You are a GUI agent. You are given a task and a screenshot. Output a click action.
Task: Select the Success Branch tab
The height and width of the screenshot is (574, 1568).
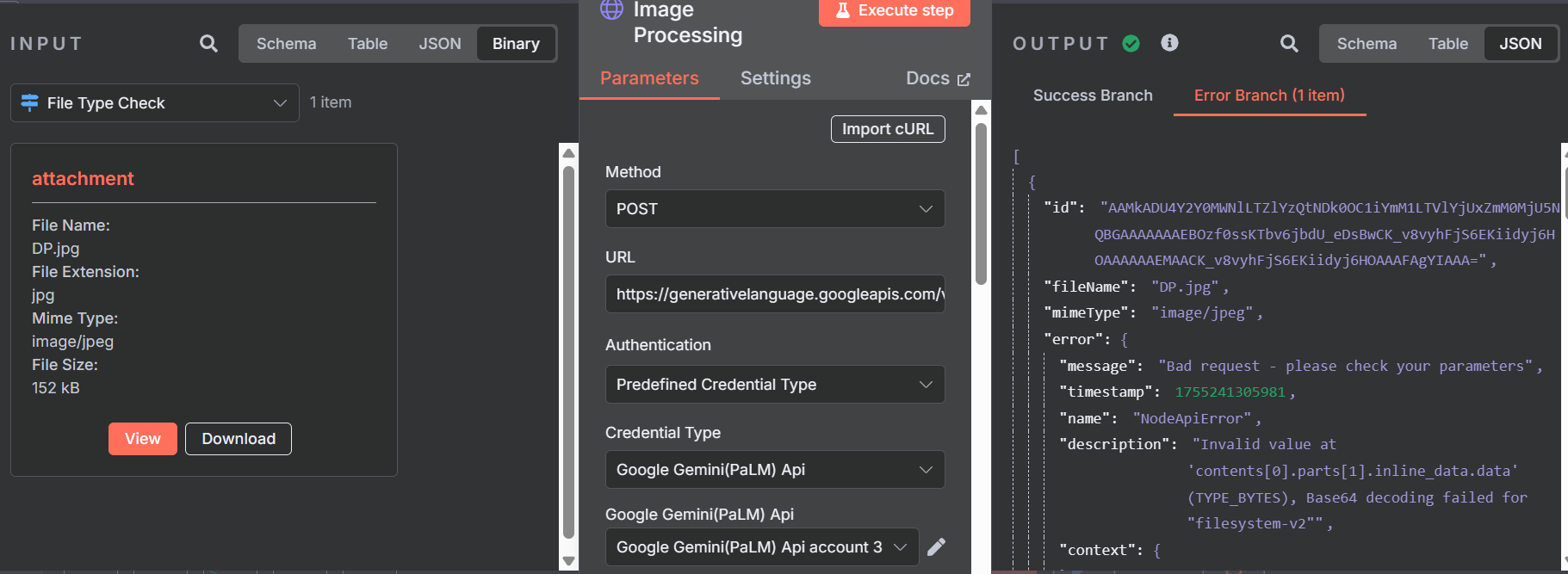(x=1092, y=96)
